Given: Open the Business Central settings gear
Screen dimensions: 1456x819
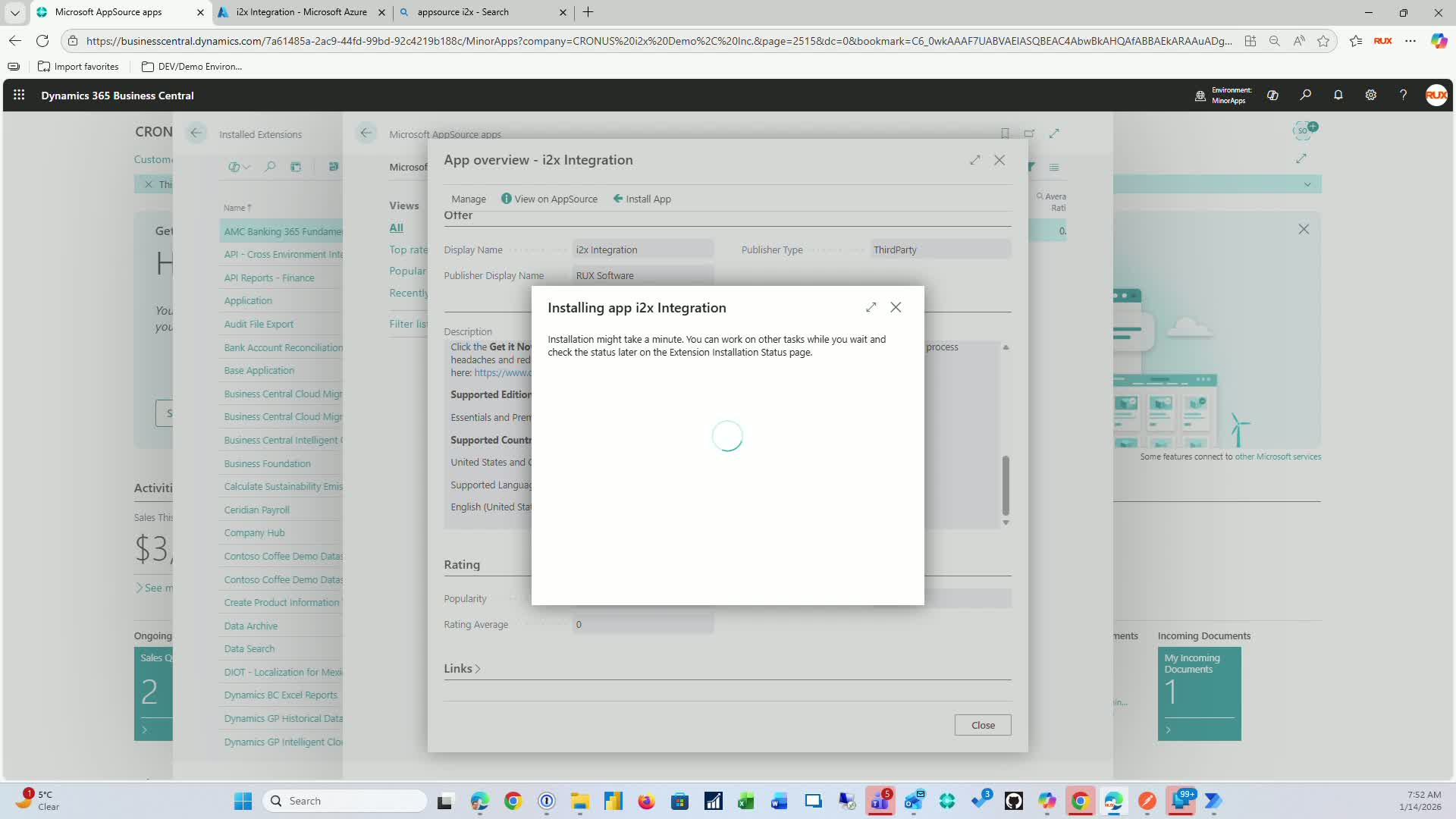Looking at the screenshot, I should point(1370,96).
